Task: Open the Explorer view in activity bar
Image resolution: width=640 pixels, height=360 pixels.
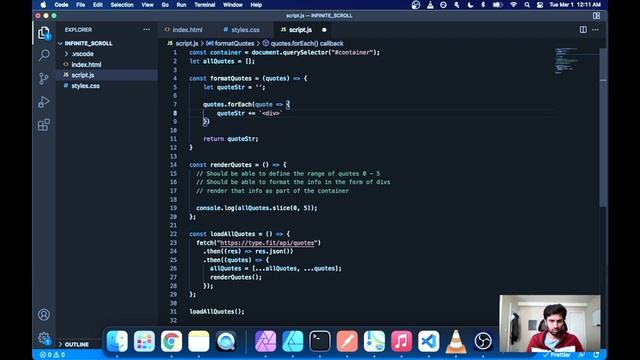Action: point(44,33)
